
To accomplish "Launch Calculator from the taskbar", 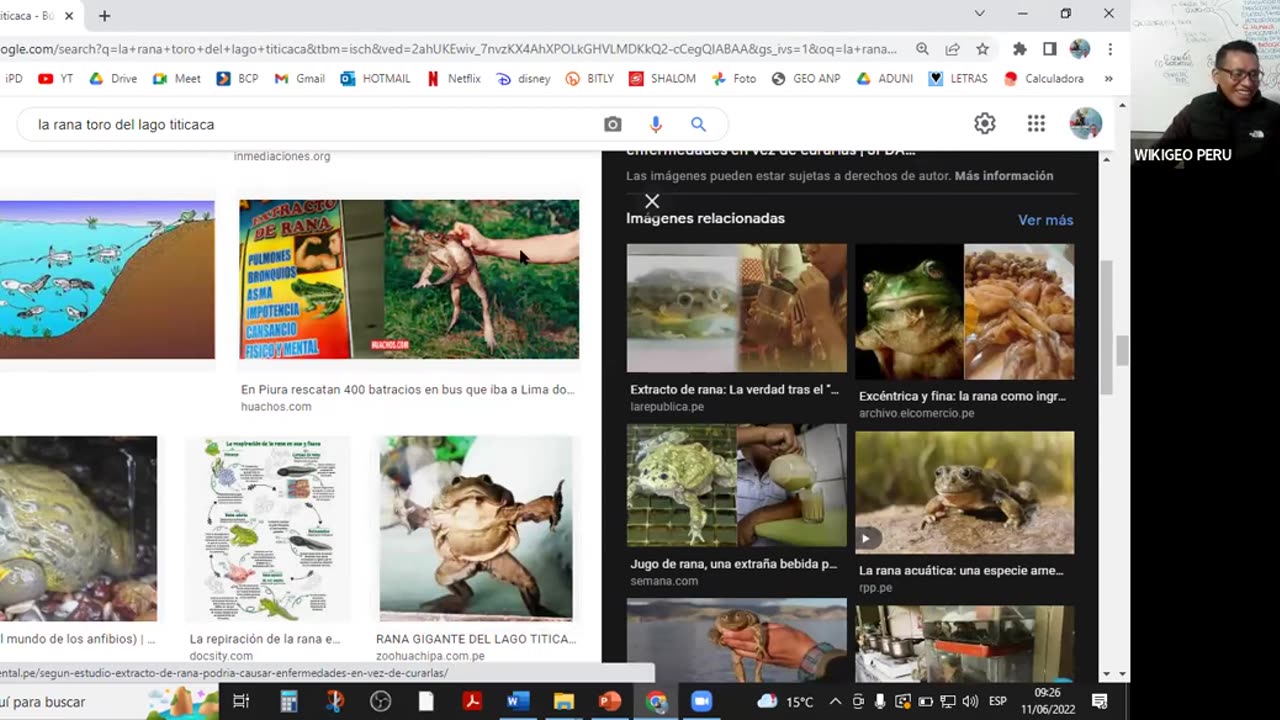I will click(289, 702).
